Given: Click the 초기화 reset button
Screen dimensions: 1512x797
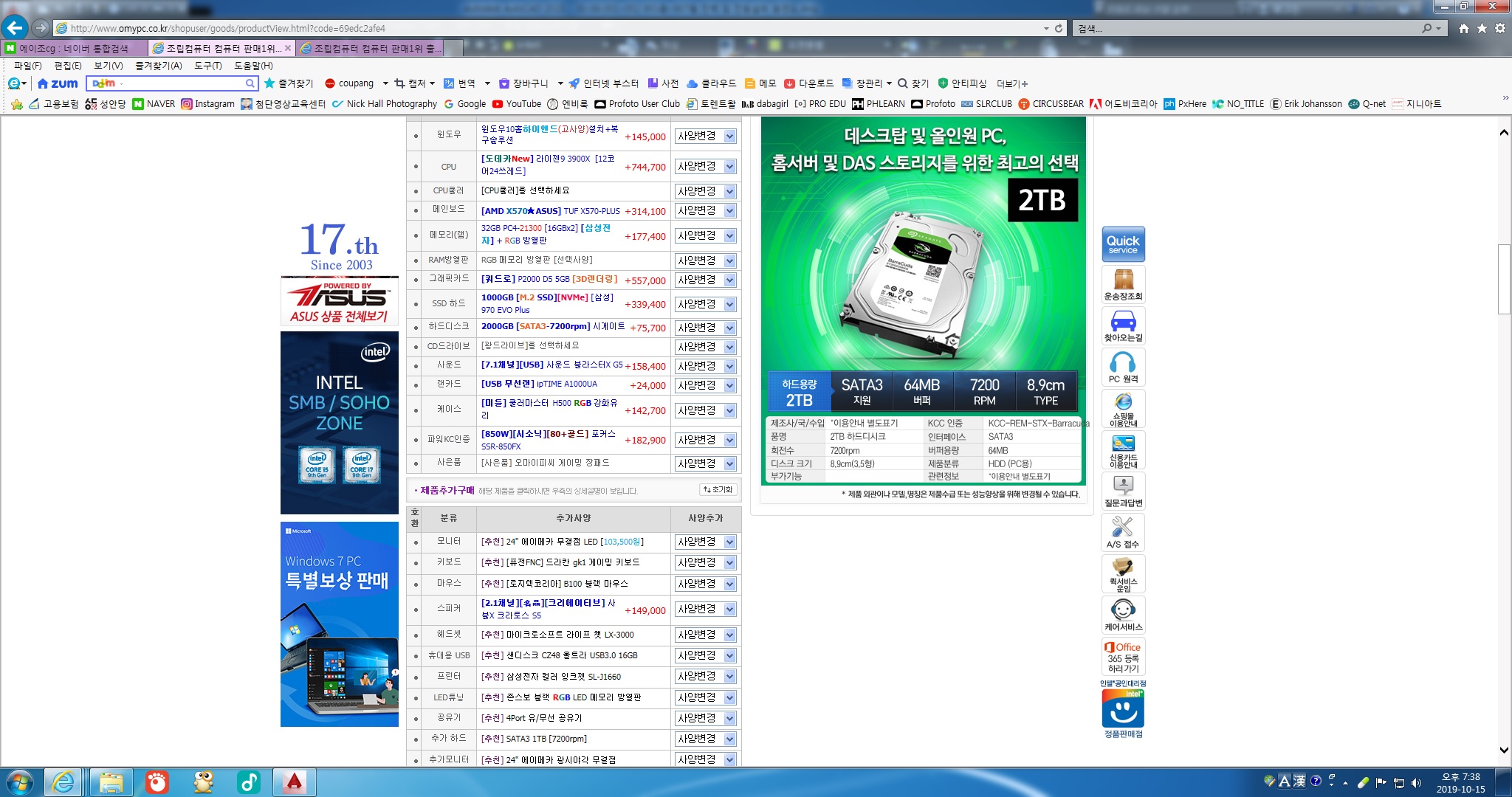Looking at the screenshot, I should [x=718, y=490].
